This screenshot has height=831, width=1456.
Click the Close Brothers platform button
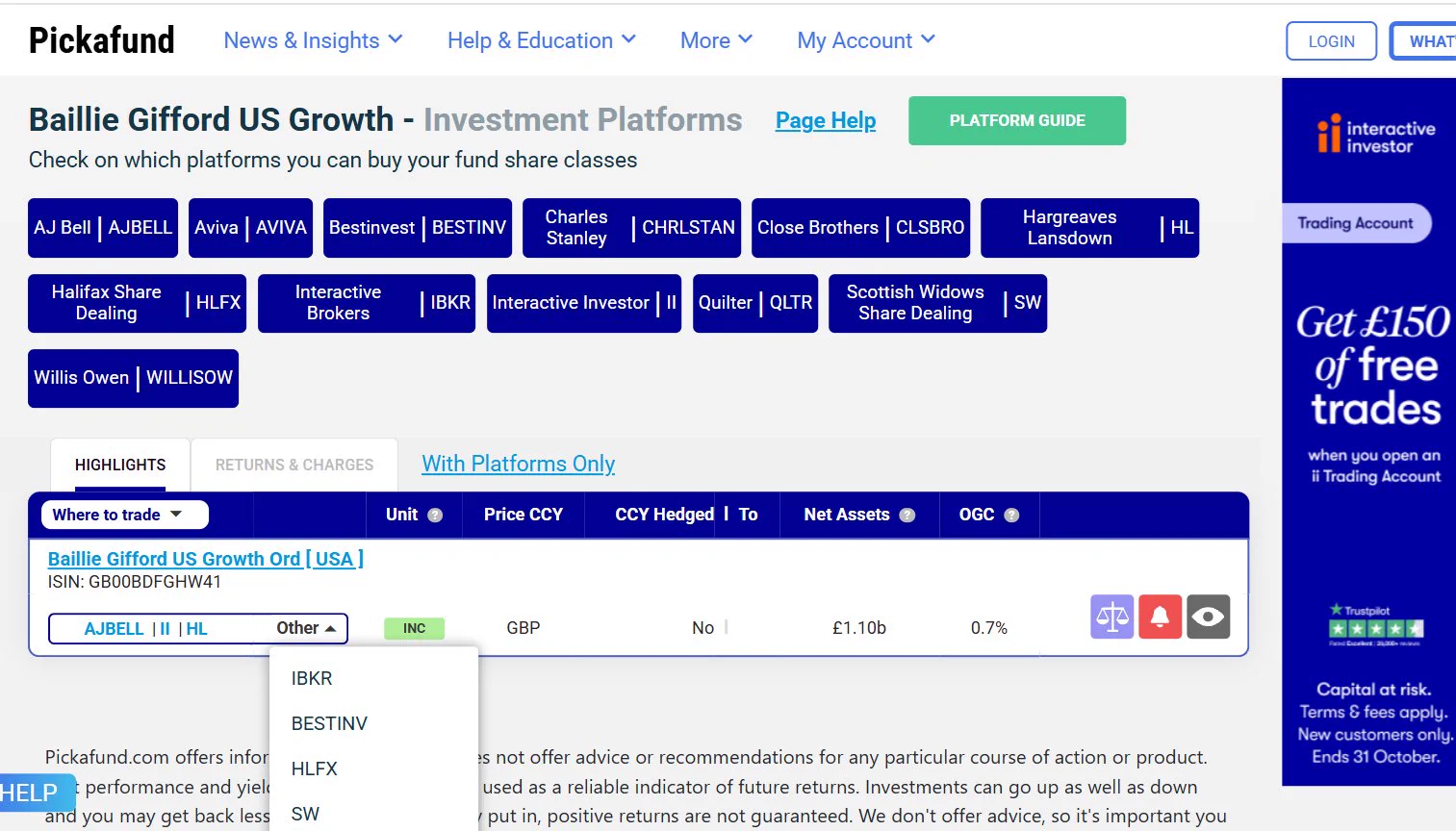point(860,228)
